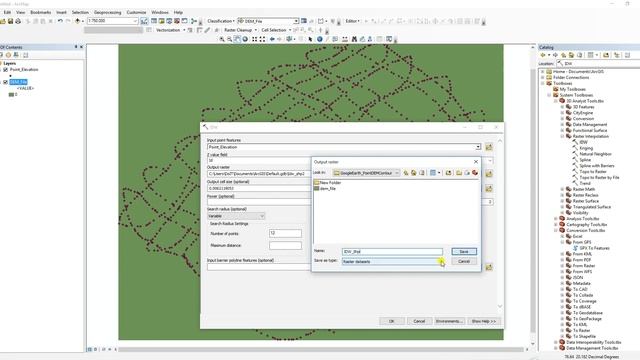Click the Name field in Output raster dialog
The image size is (640, 360).
(392, 252)
